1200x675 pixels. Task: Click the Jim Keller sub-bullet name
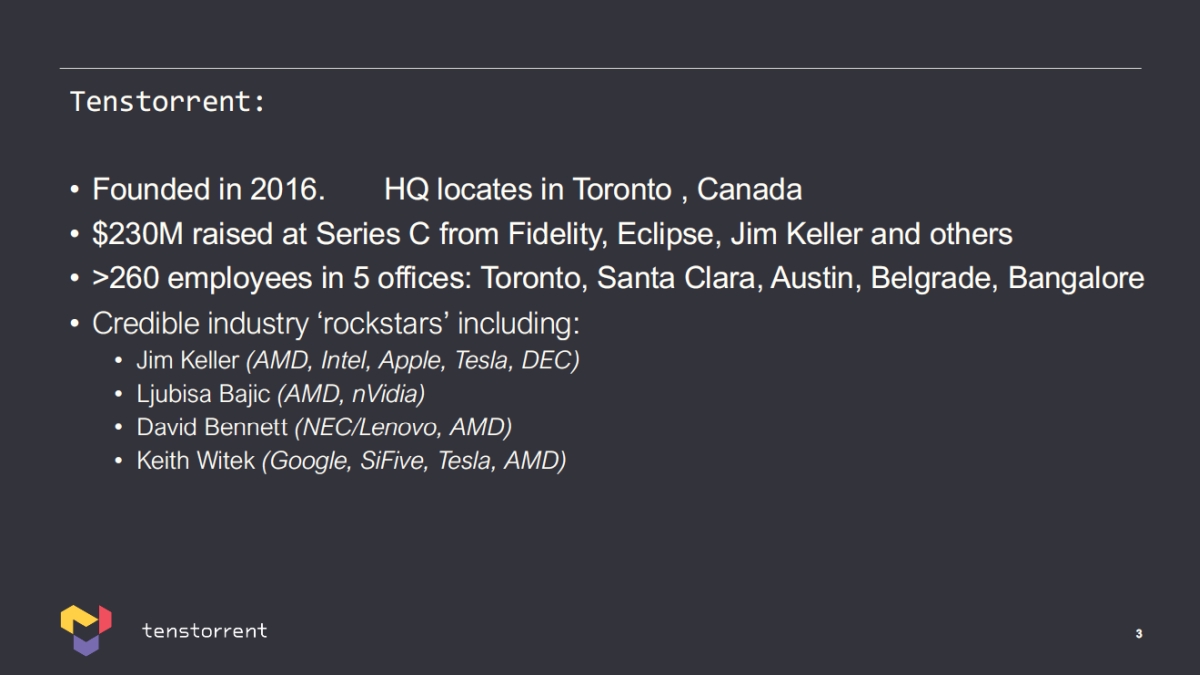tap(187, 360)
